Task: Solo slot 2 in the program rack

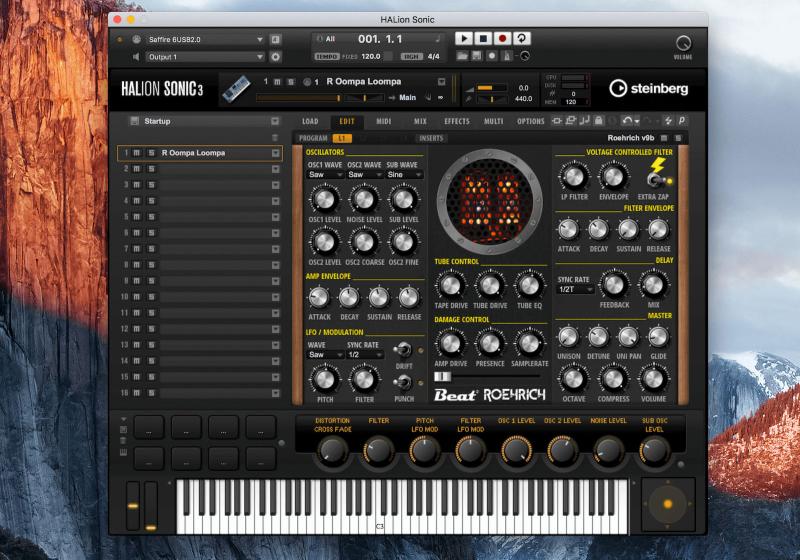Action: click(x=148, y=169)
